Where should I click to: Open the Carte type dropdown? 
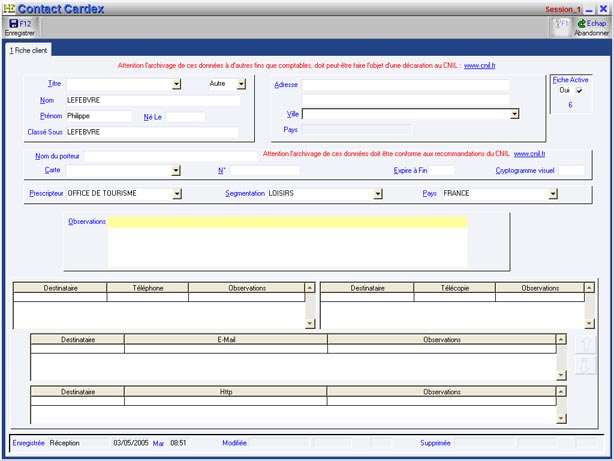(176, 170)
